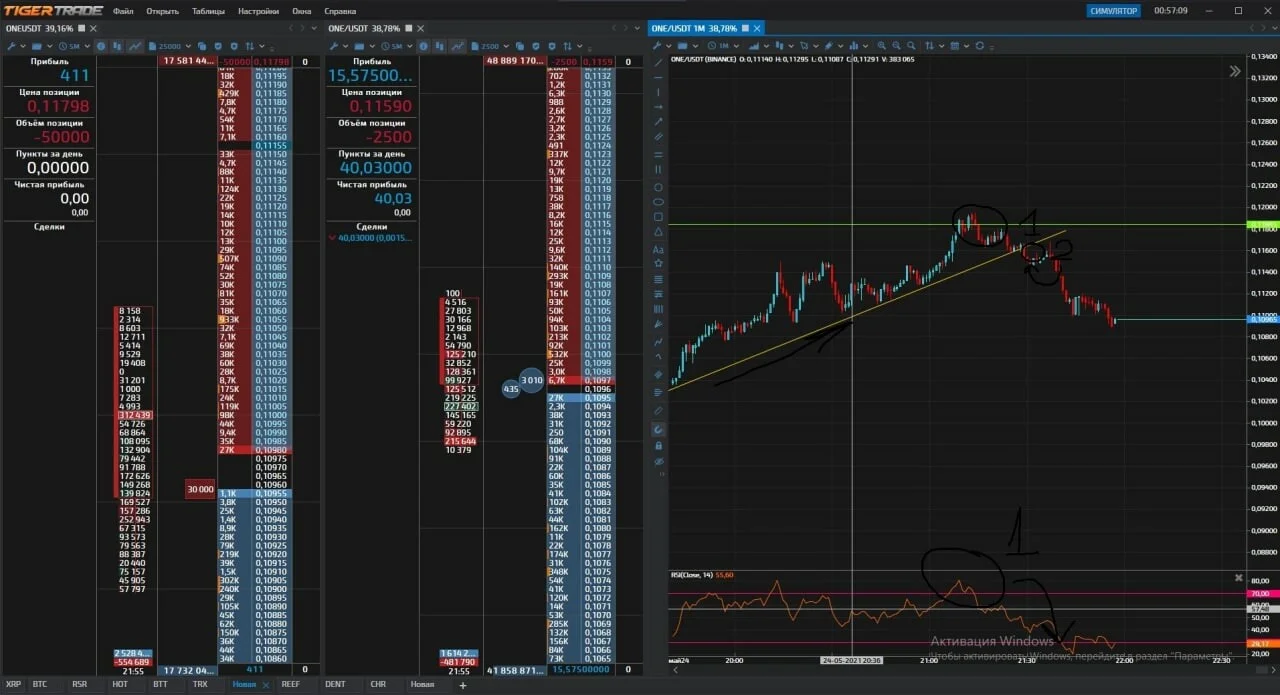Open the 5M timeframe dropdown in ONEUSDT panel
This screenshot has width=1280, height=695.
75,46
